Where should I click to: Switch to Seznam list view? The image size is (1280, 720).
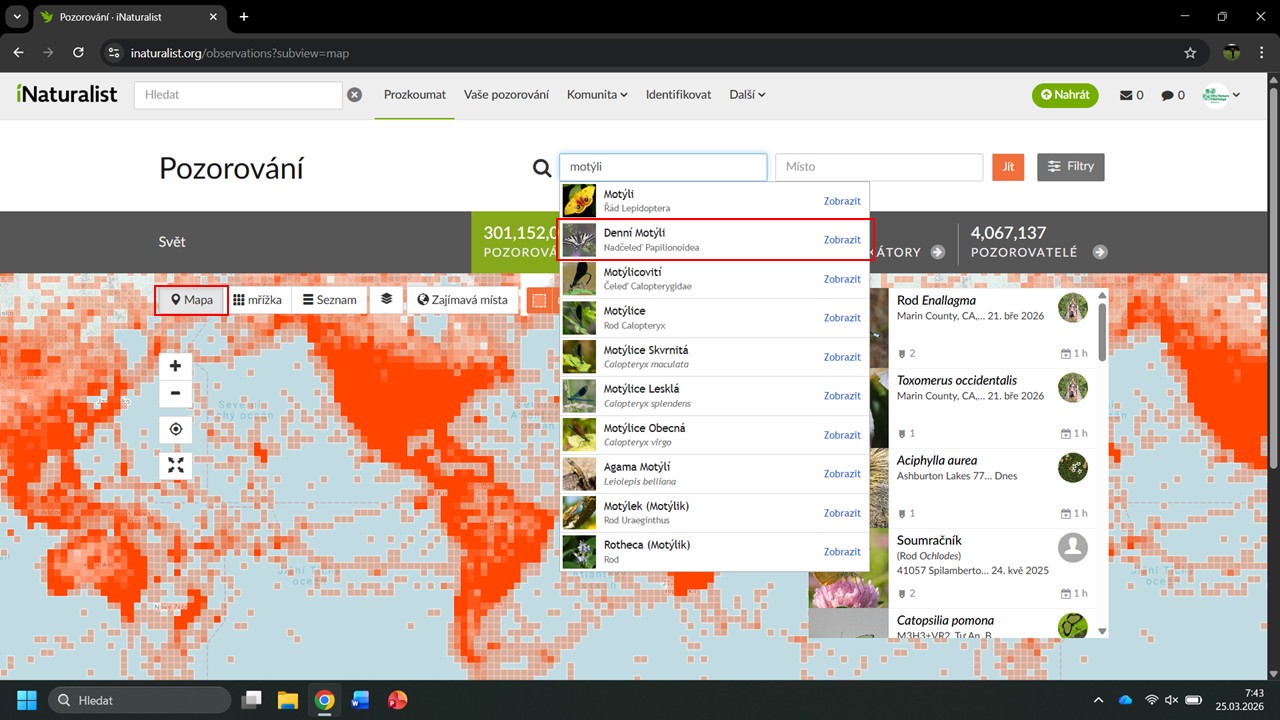330,300
